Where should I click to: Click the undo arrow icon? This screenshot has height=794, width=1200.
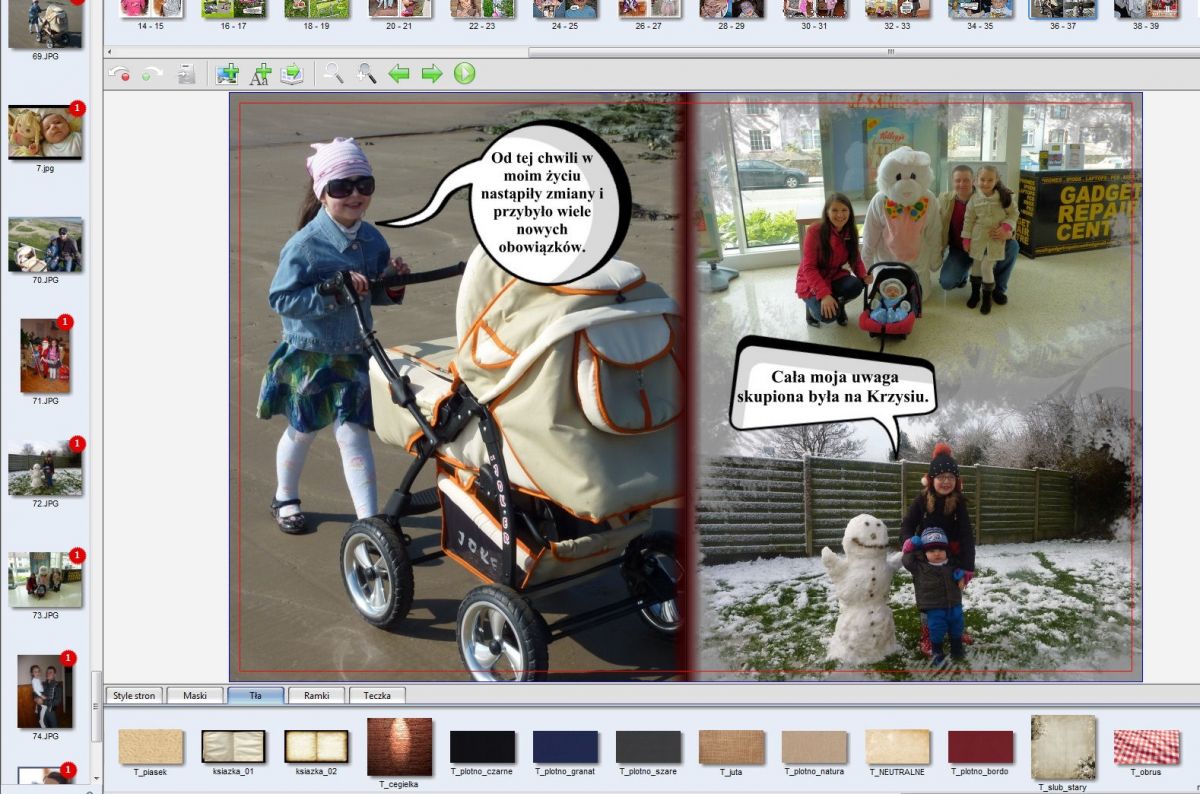(120, 73)
